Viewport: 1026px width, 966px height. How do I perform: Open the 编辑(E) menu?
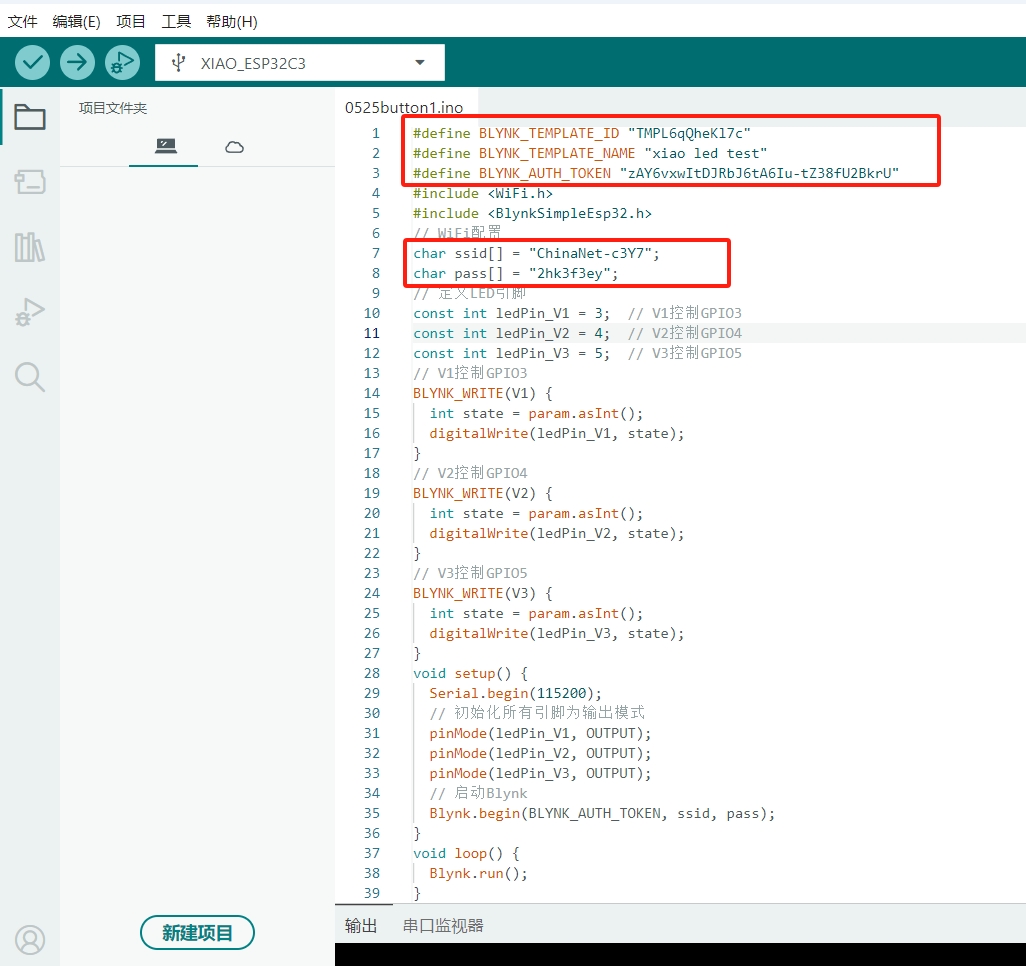(77, 22)
